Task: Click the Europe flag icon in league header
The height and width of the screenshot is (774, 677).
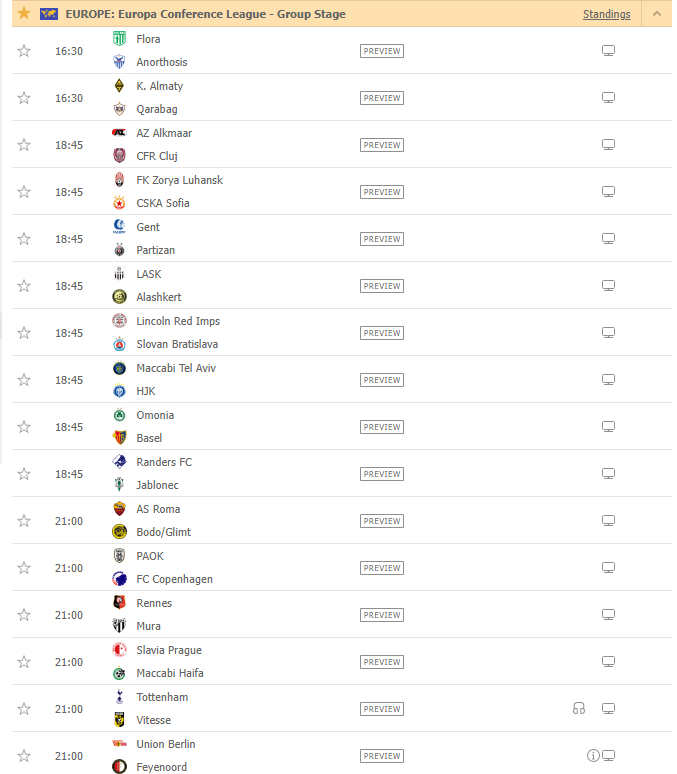Action: click(49, 14)
